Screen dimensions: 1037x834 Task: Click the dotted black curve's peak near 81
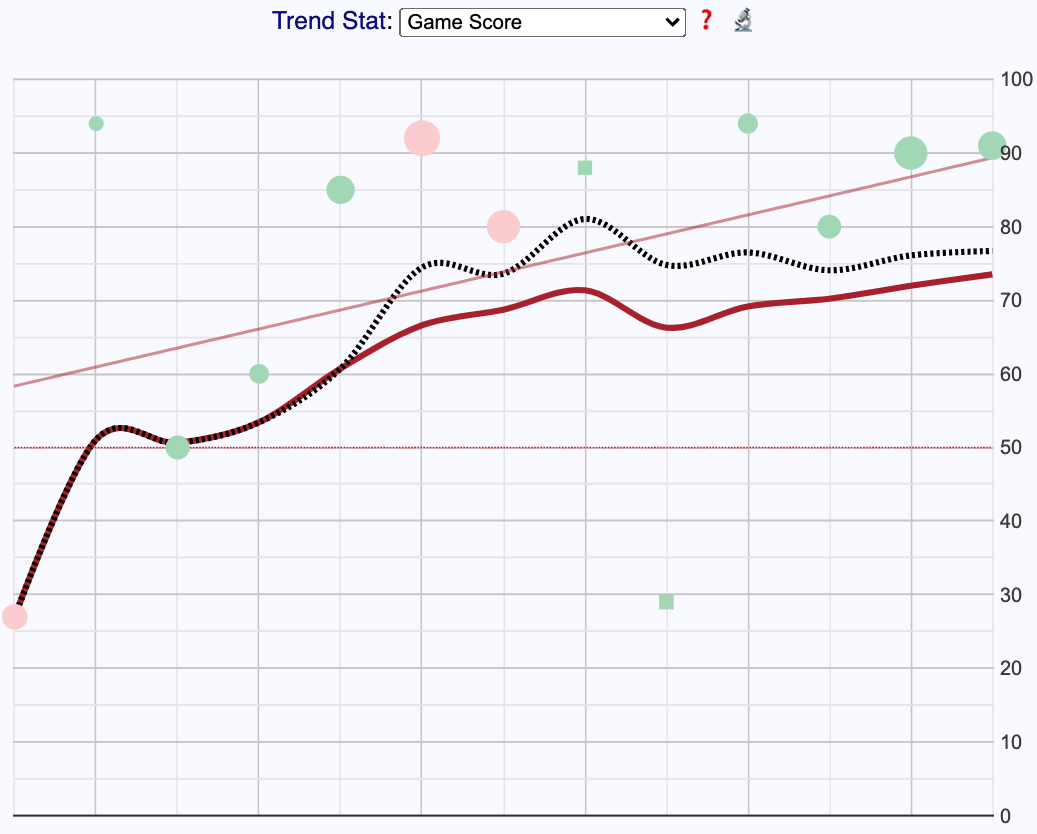coord(586,217)
